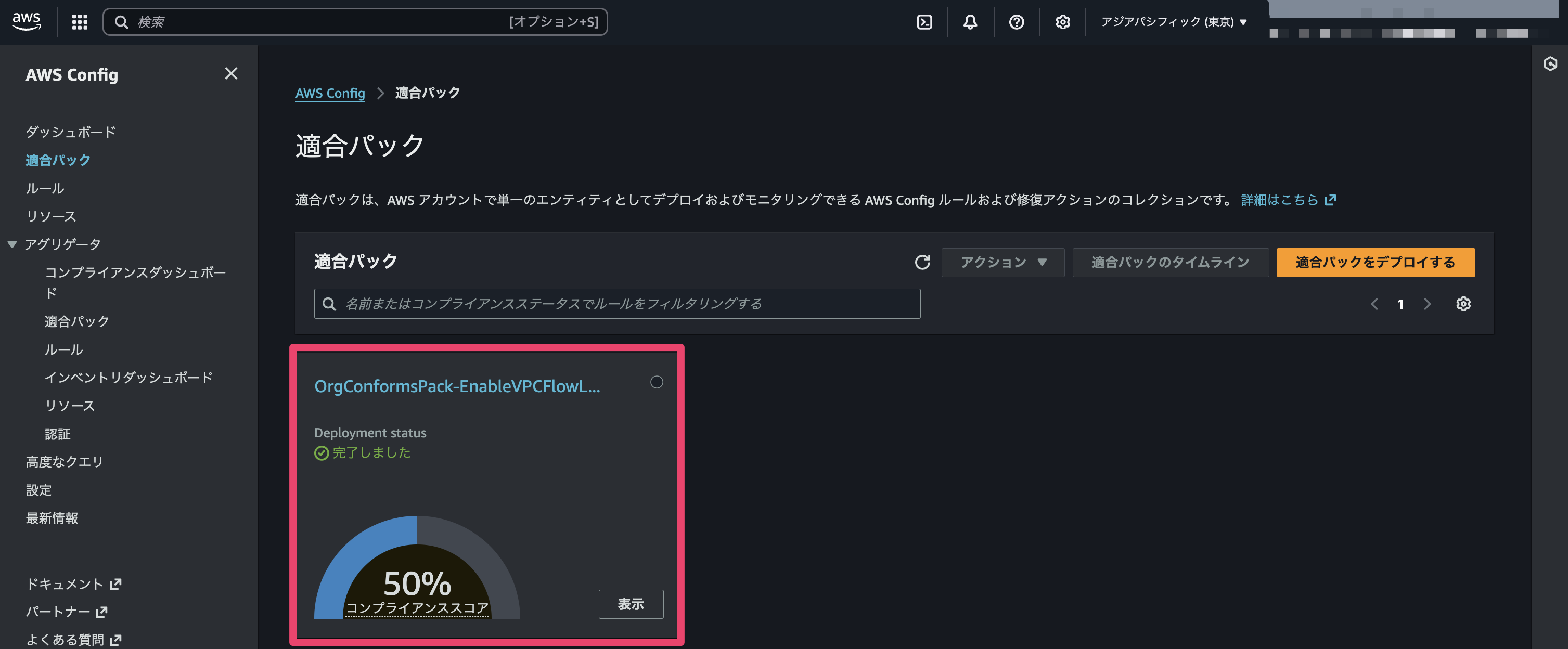
Task: Click the AWS logo home icon
Action: [26, 21]
